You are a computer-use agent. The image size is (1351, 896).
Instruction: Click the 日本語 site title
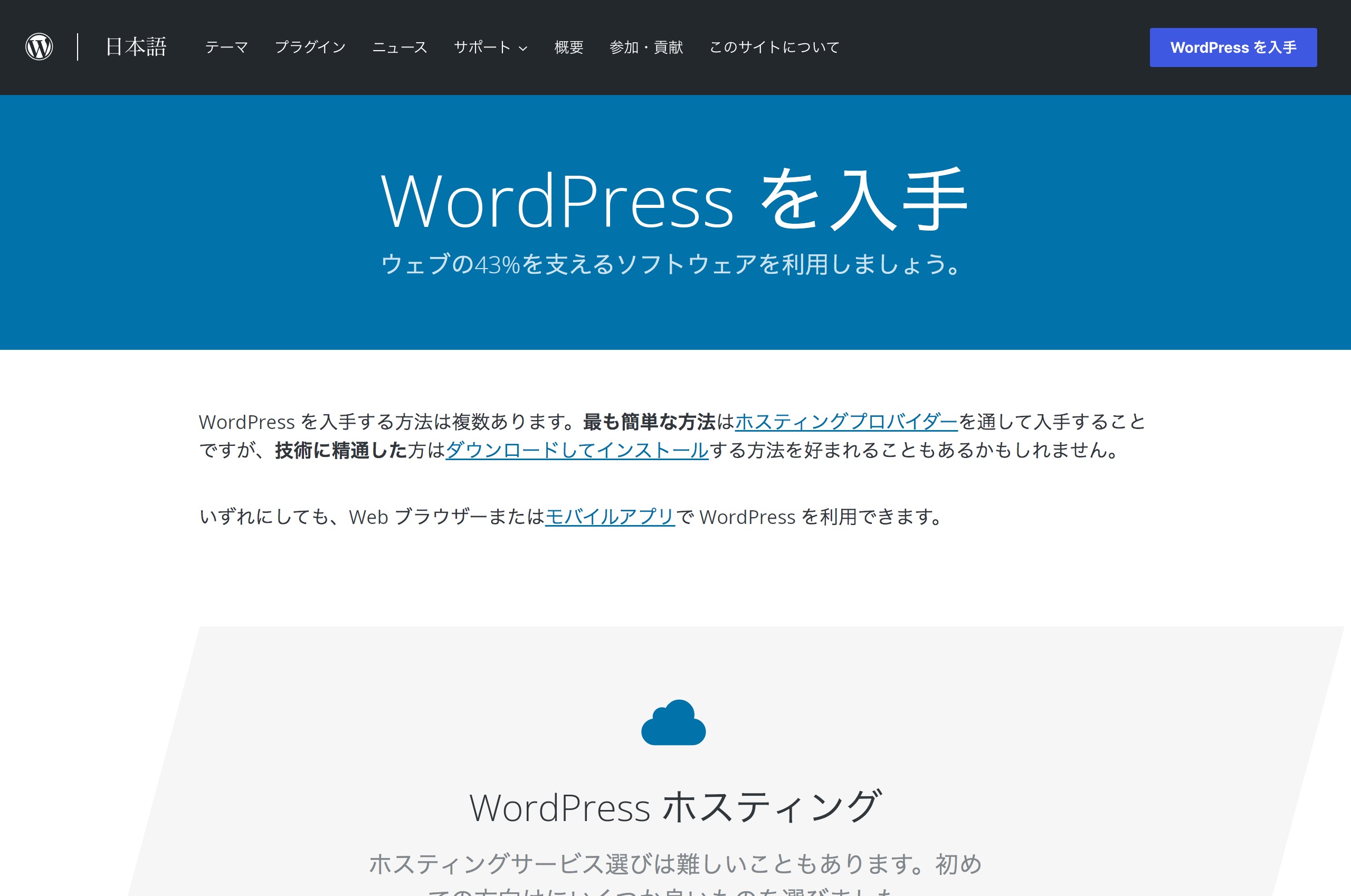point(136,47)
